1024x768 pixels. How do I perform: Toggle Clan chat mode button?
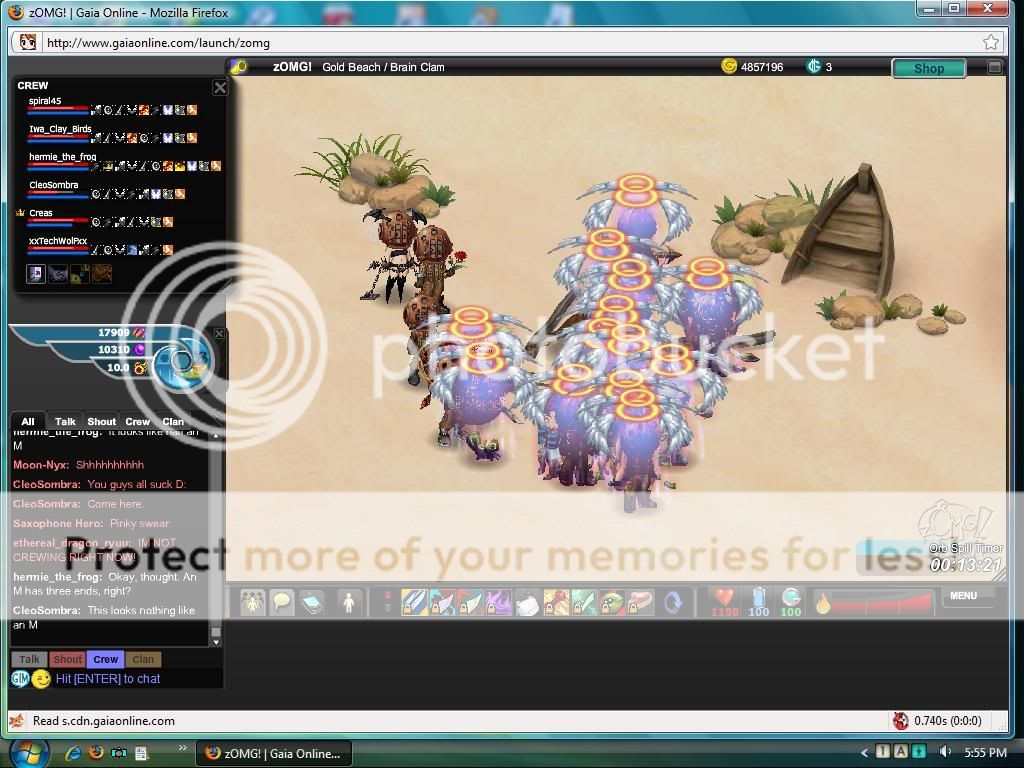pos(143,659)
